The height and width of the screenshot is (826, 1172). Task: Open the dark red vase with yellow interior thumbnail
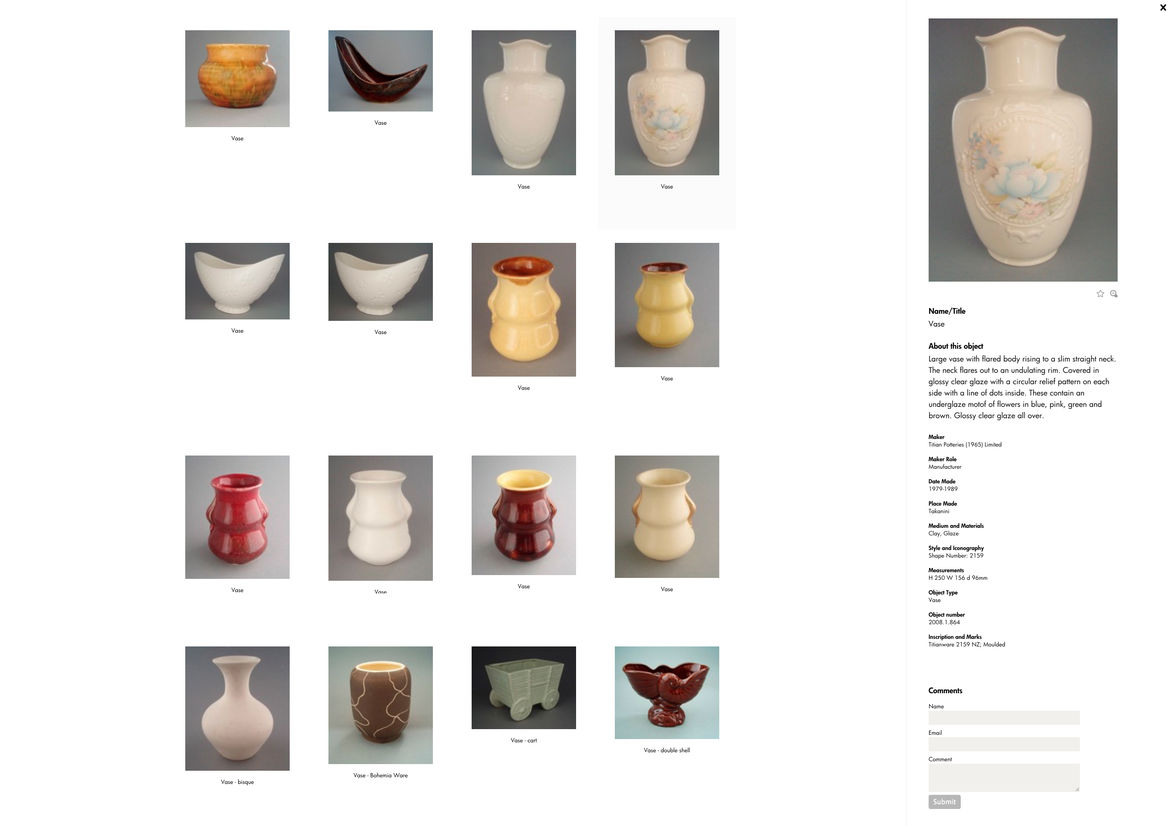(523, 515)
